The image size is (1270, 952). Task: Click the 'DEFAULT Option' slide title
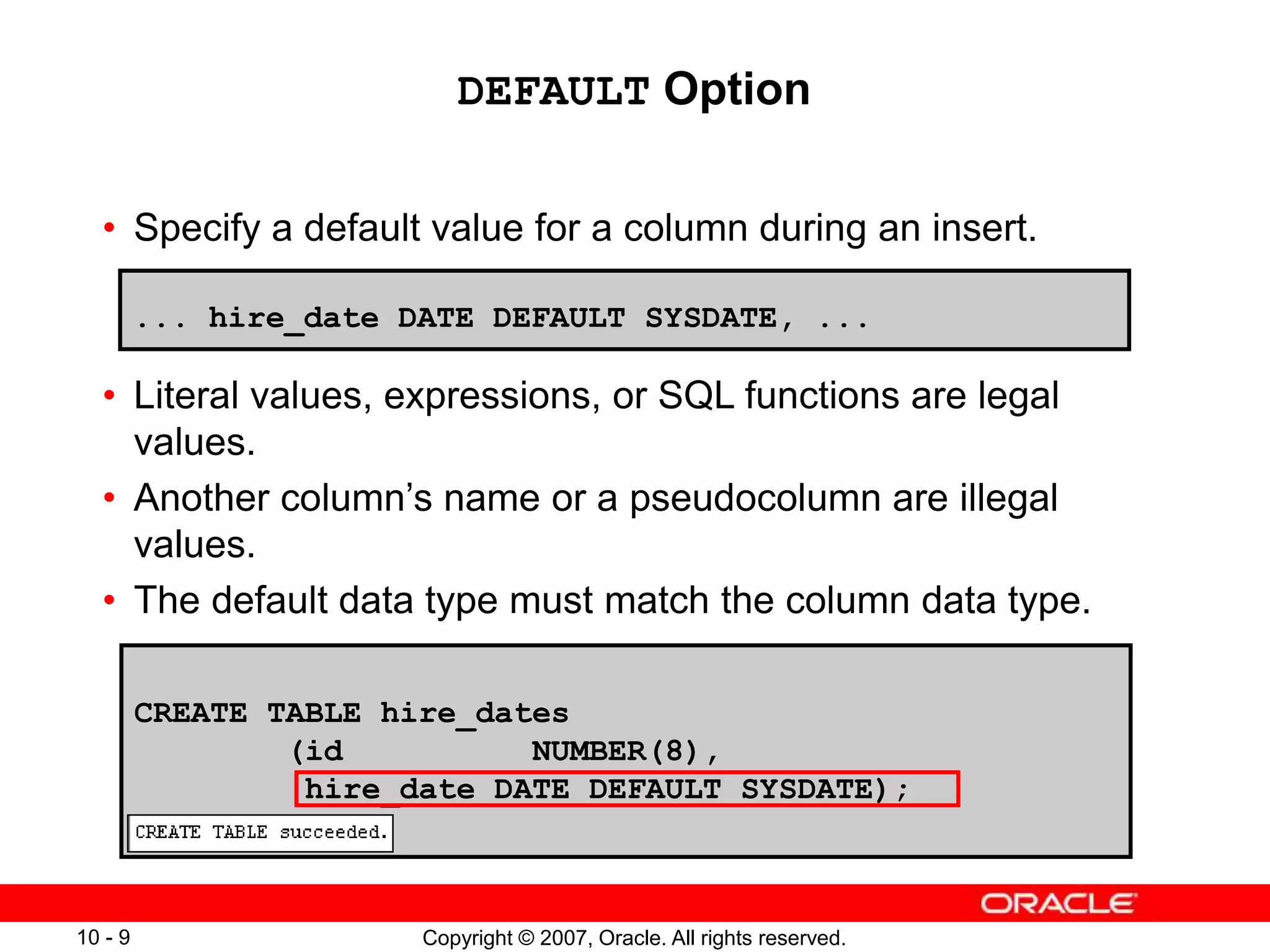point(634,90)
